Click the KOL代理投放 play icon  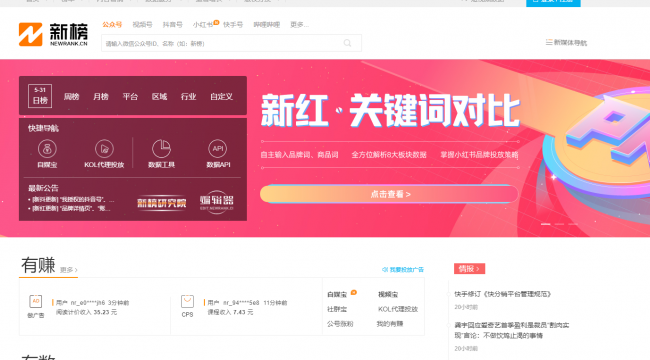click(x=104, y=148)
